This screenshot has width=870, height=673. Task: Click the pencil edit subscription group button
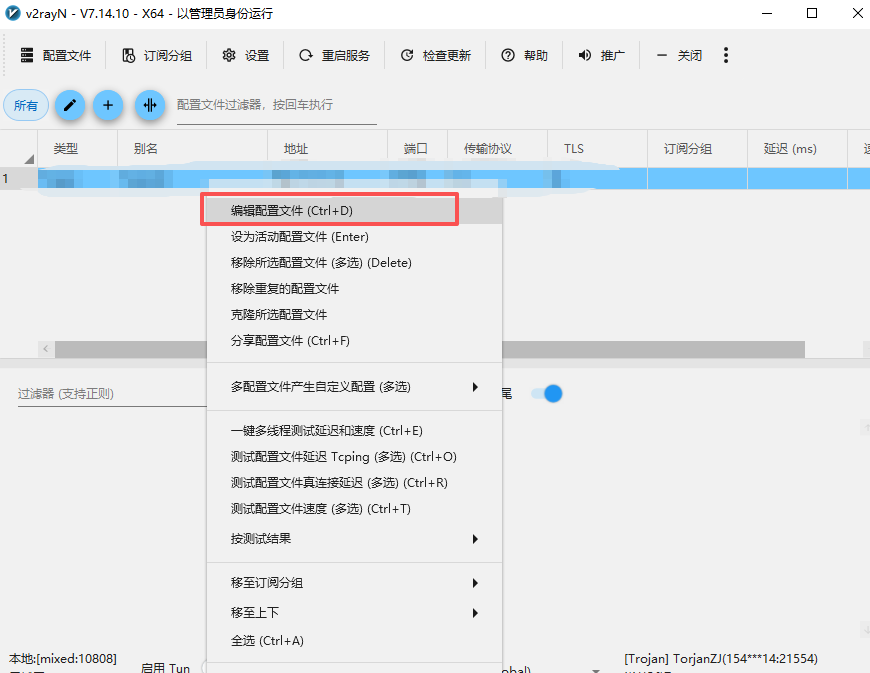pyautogui.click(x=69, y=105)
